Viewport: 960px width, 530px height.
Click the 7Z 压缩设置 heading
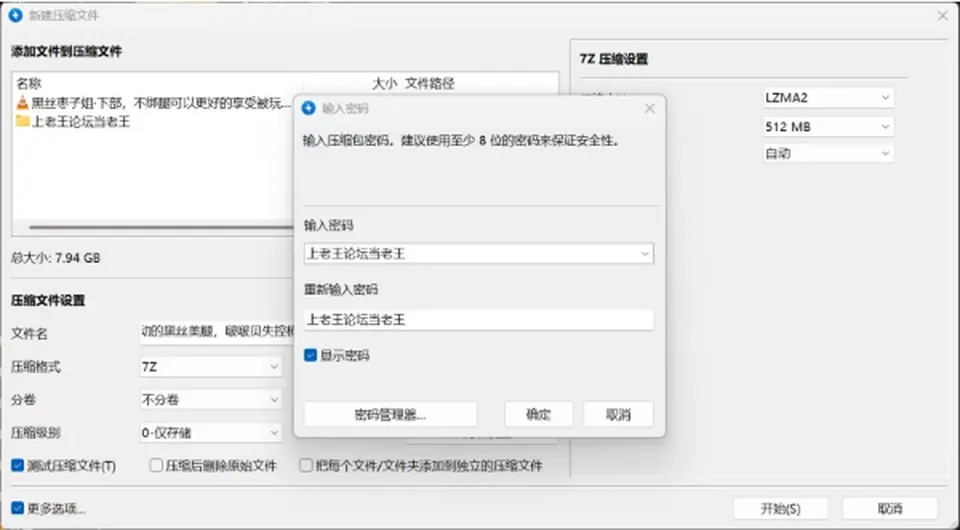pyautogui.click(x=613, y=59)
